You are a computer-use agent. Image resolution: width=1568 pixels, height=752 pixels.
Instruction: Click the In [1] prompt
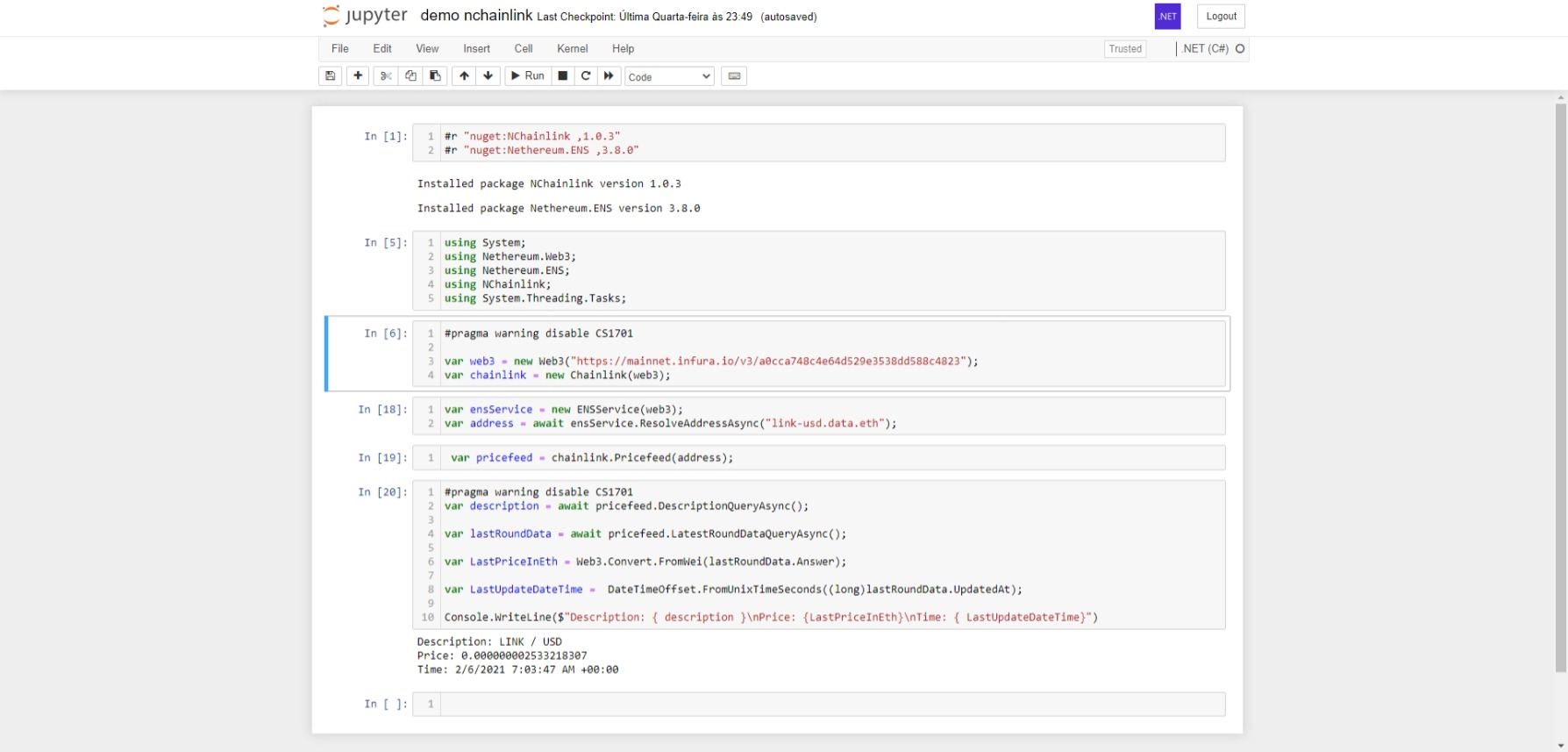[x=386, y=137]
